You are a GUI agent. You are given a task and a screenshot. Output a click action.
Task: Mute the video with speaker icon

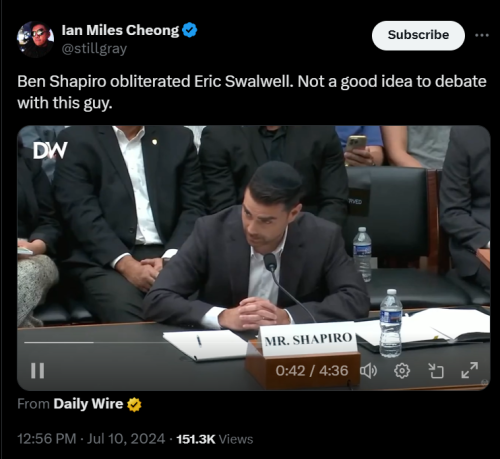click(x=368, y=371)
